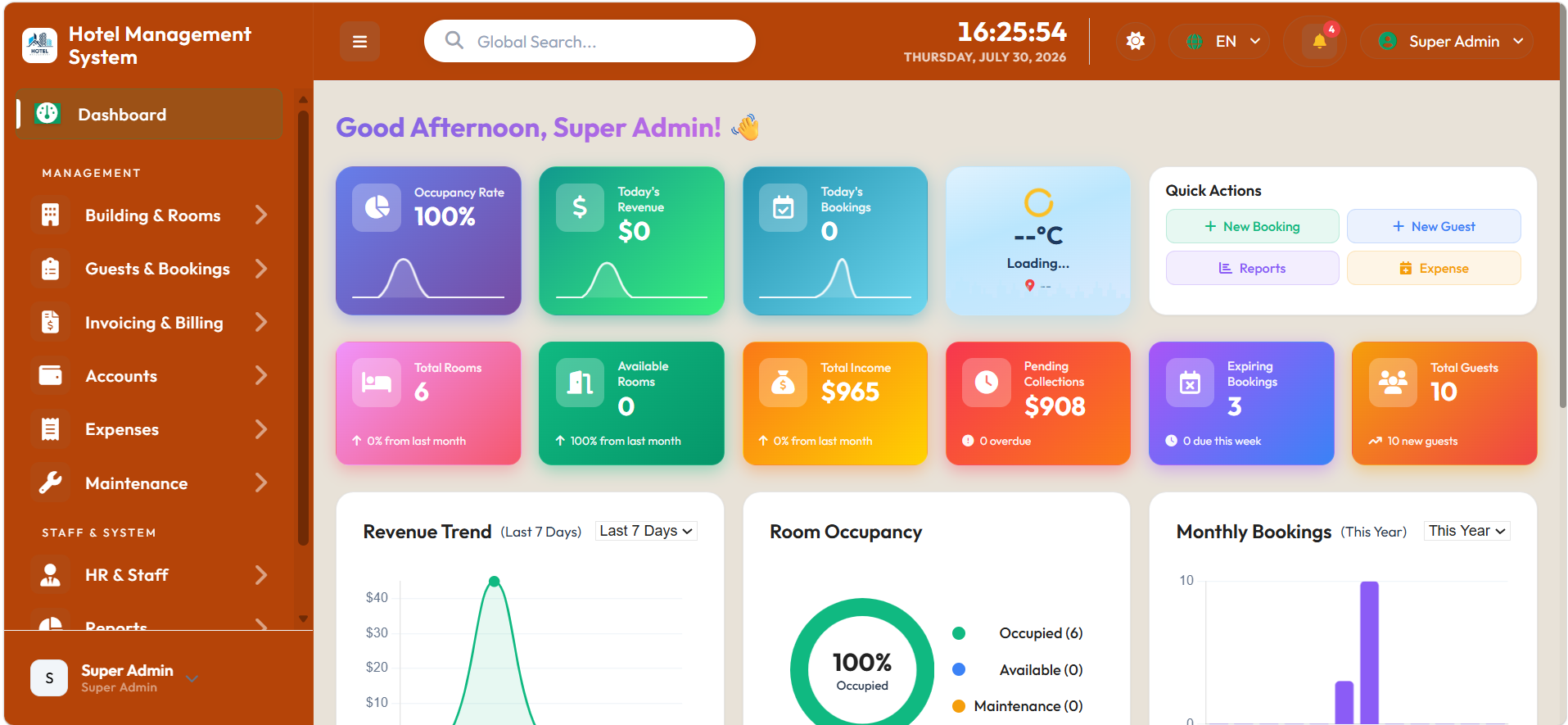Click the Total Income money bag icon
1568x725 pixels.
[x=784, y=383]
